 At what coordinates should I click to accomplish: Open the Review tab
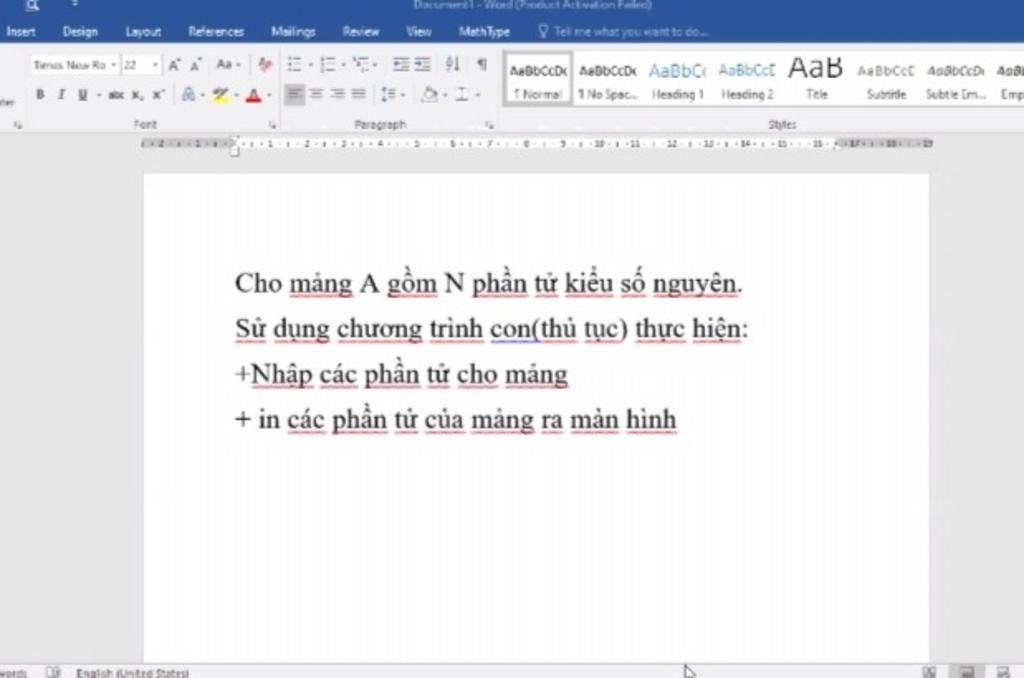coord(360,31)
